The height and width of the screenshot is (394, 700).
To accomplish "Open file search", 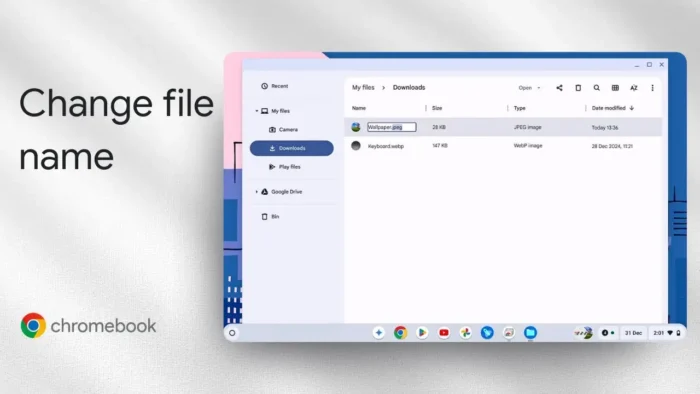I will [596, 88].
